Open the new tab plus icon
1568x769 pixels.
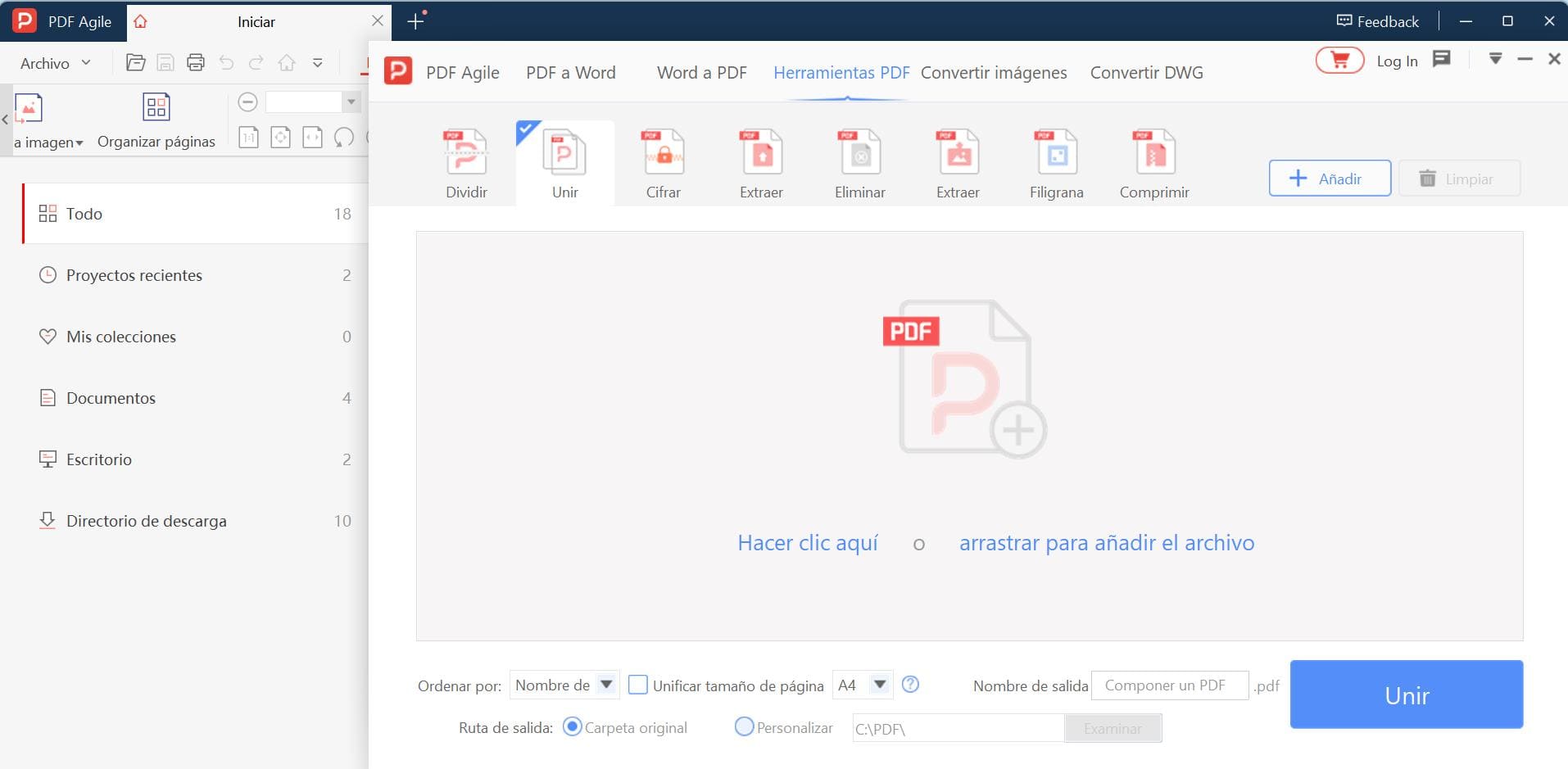(x=416, y=21)
